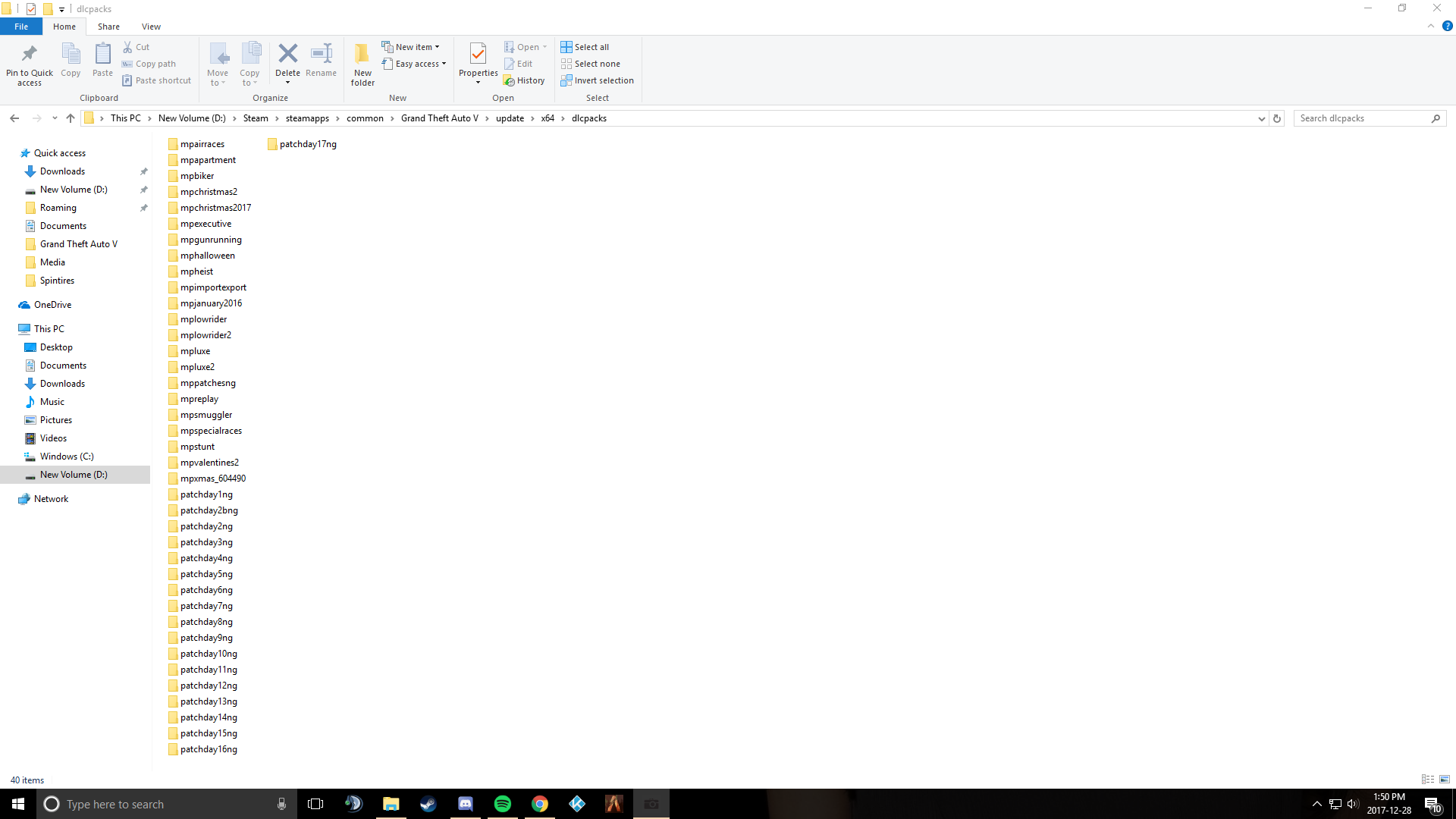Screen dimensions: 1456x819
Task: Open Discord from the taskbar
Action: click(x=465, y=804)
